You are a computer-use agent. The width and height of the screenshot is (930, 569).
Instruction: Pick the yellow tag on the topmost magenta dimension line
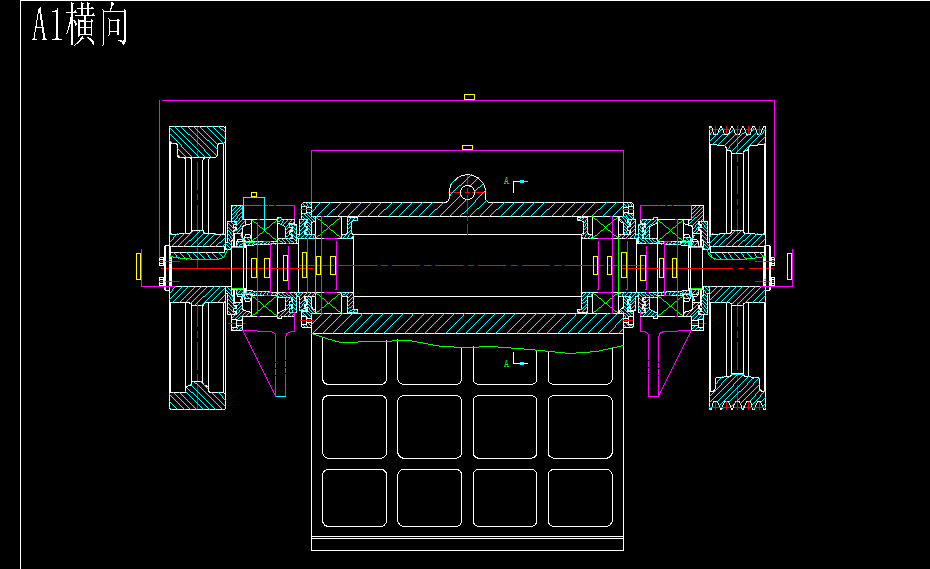tap(469, 97)
